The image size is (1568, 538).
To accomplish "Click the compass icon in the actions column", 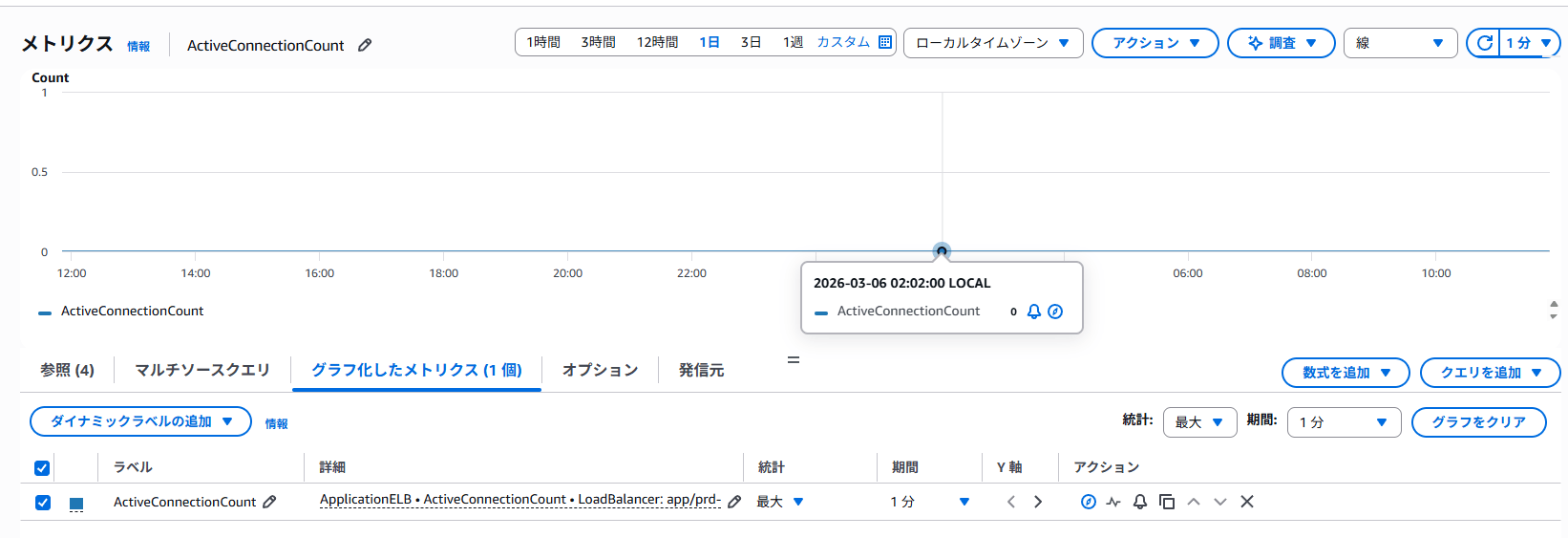I will coord(1088,502).
